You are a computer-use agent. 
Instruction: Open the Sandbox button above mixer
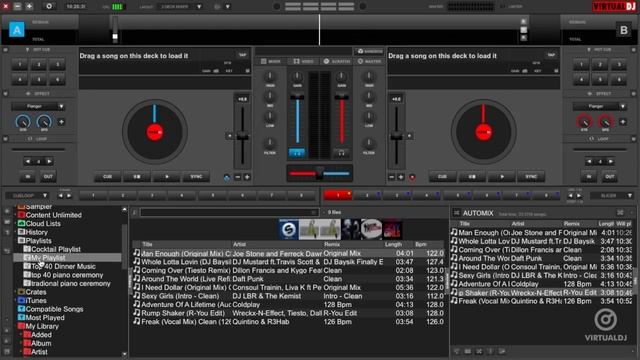370,51
